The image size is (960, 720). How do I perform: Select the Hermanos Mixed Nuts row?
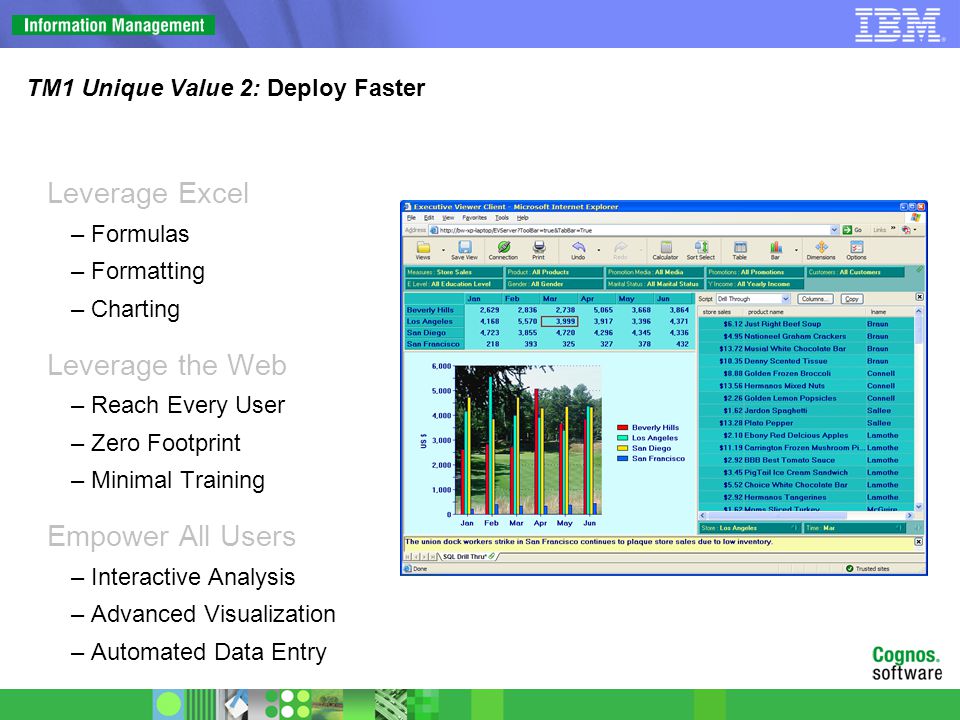coord(806,386)
